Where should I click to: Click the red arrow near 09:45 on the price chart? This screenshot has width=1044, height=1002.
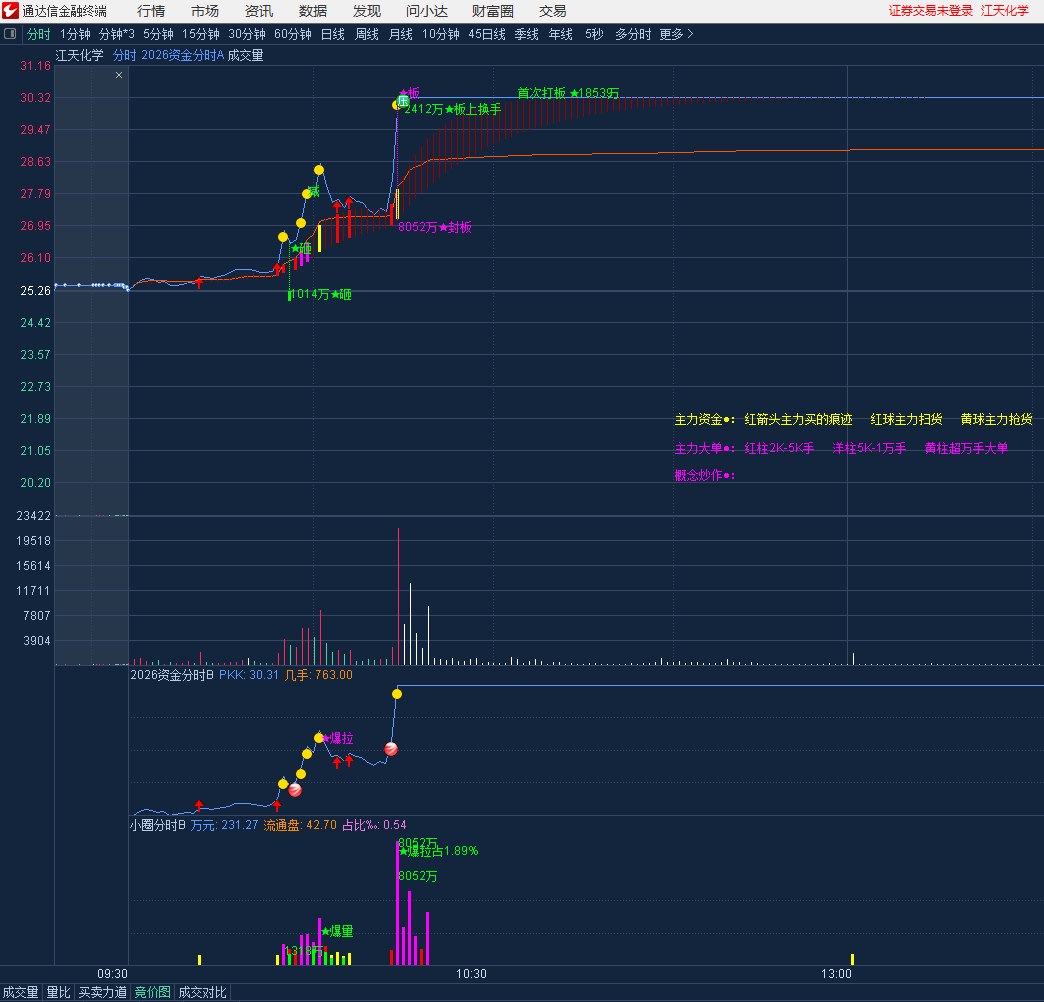tap(199, 283)
